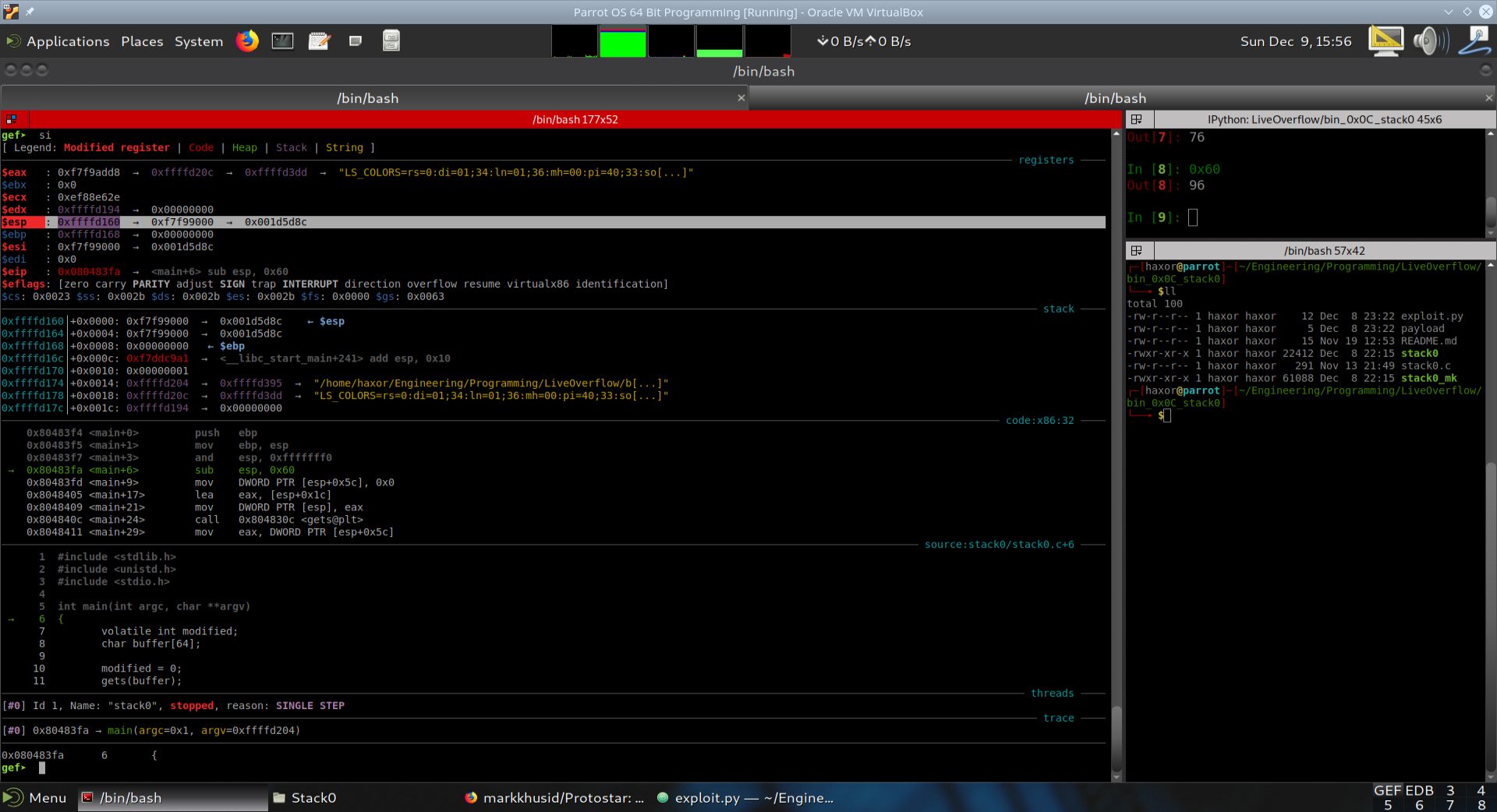This screenshot has width=1497, height=812.
Task: Open the Places menu
Action: coord(142,41)
